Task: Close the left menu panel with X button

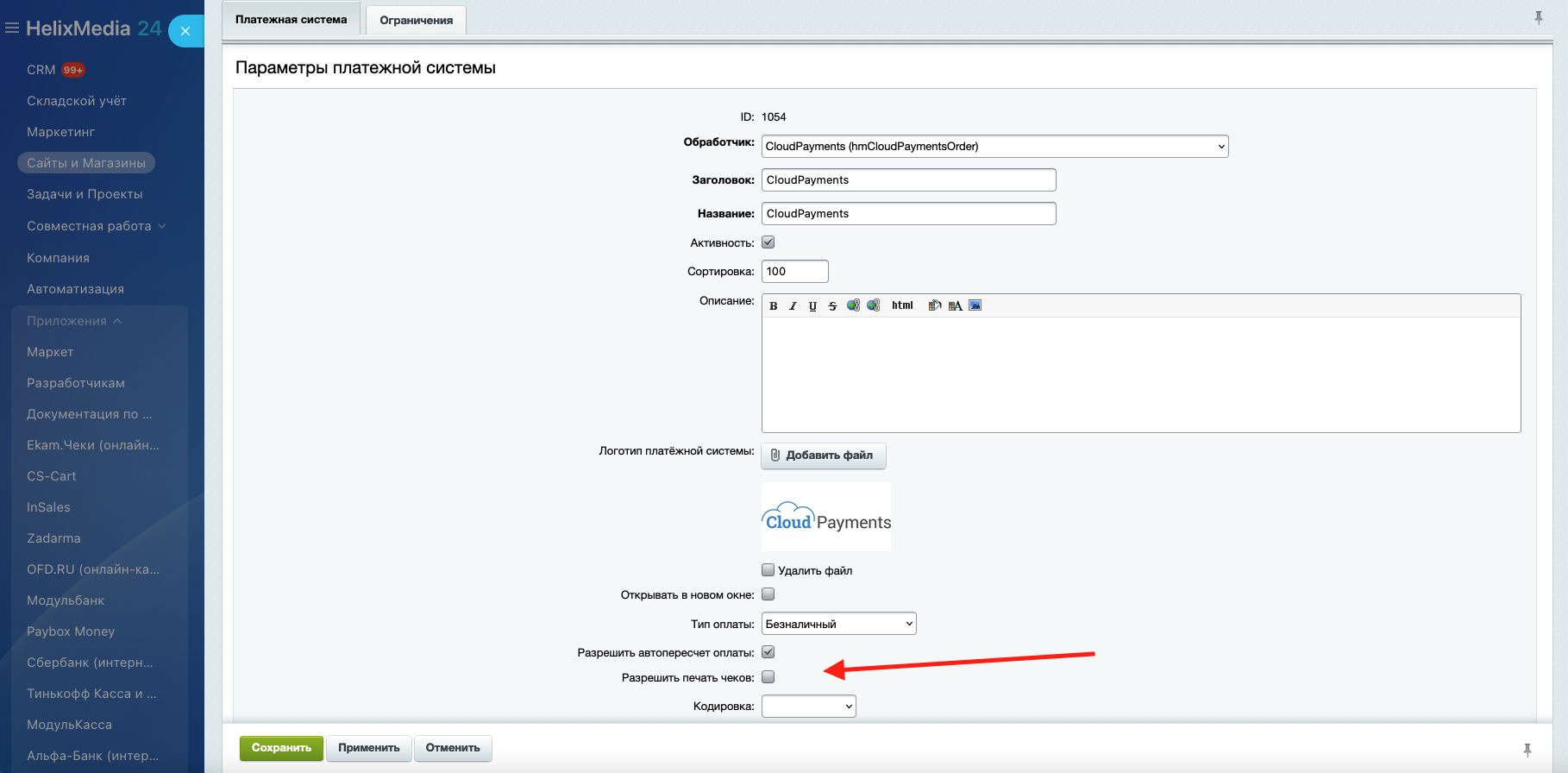Action: [185, 31]
